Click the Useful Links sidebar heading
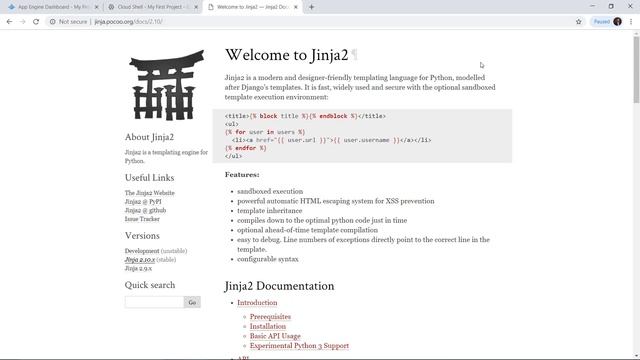Screen dimensions: 640x360 [149, 178]
